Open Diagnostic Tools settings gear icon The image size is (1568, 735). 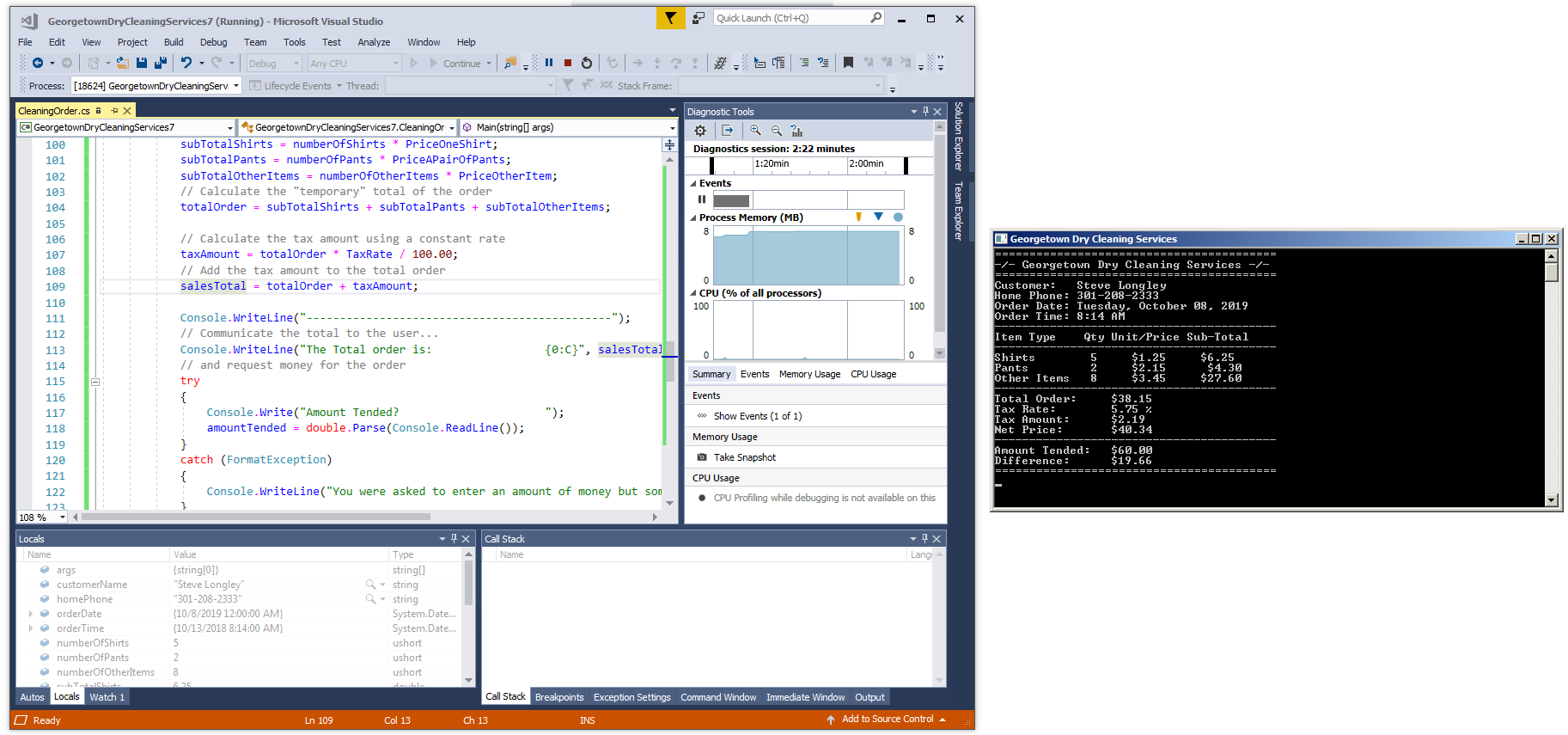click(x=700, y=131)
